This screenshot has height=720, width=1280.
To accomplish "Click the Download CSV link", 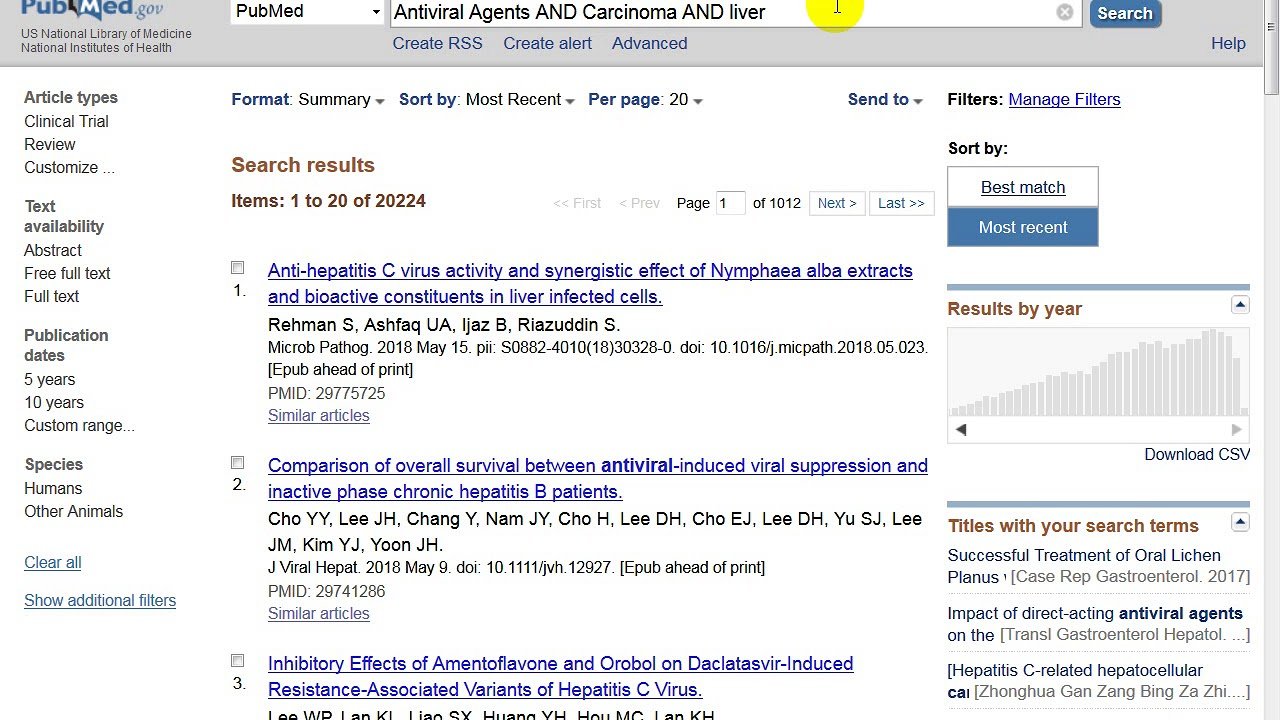I will click(x=1196, y=455).
